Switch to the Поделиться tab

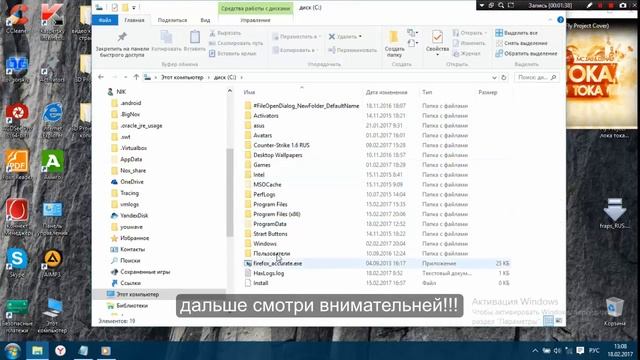tap(172, 20)
